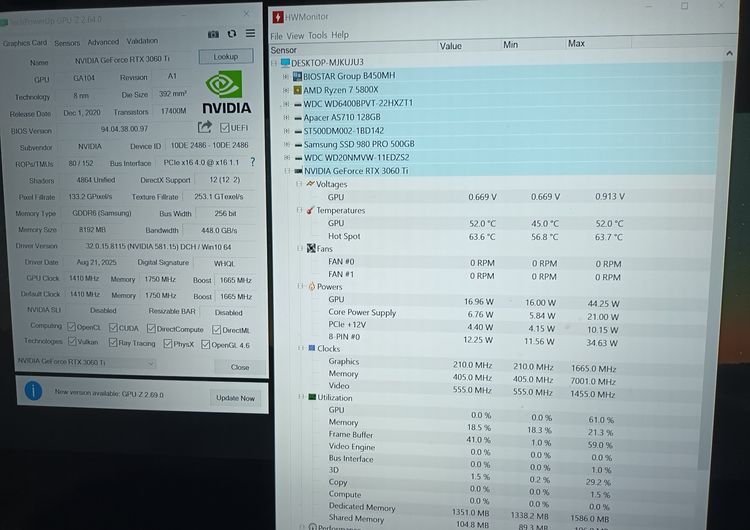
Task: Open the GPU-Z hamburger menu icon
Action: coord(250,33)
